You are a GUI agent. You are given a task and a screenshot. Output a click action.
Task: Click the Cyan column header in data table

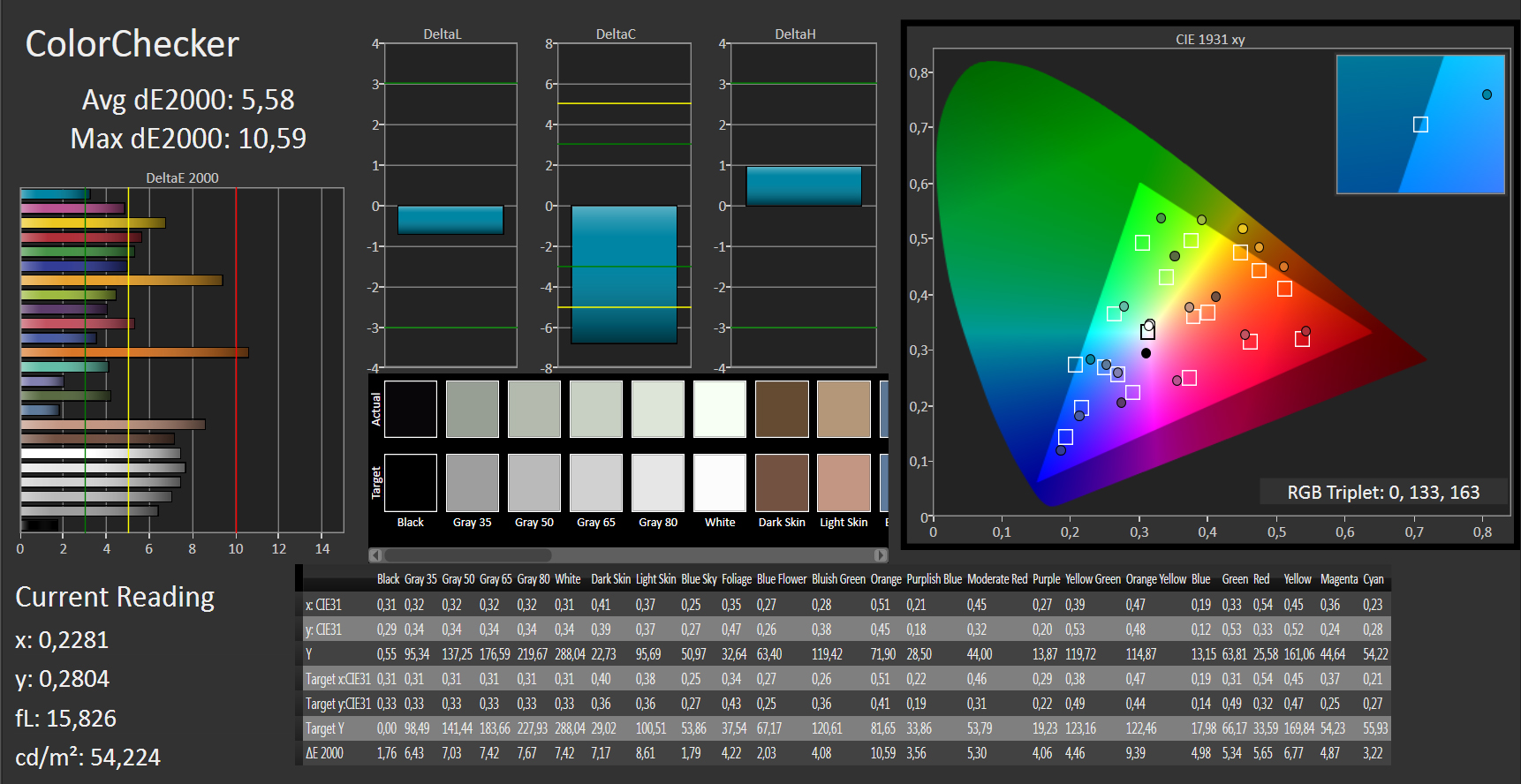[x=1373, y=579]
